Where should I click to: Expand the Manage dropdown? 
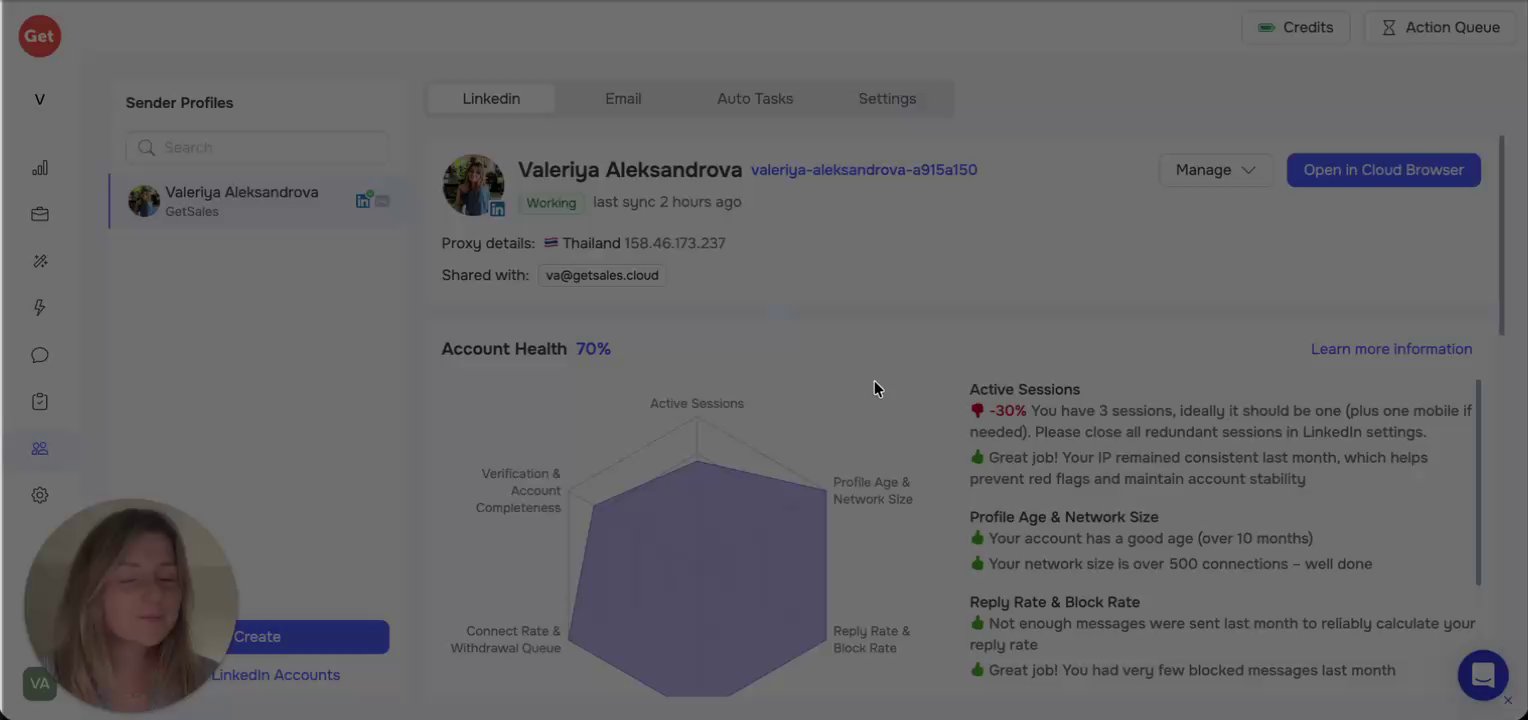tap(1215, 170)
